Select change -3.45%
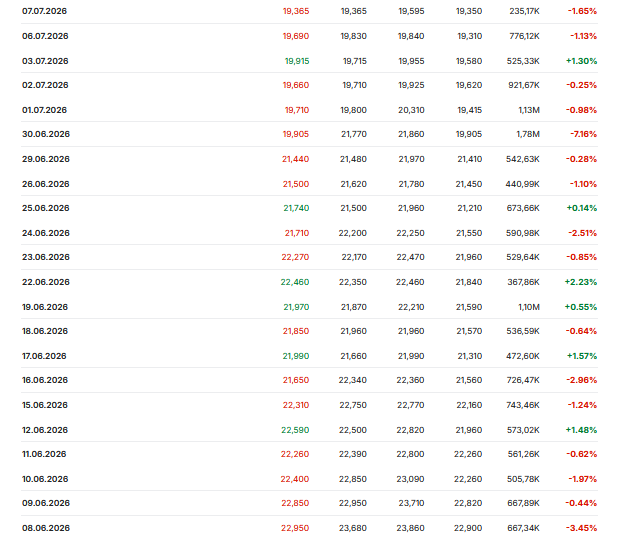This screenshot has height=543, width=618. (582, 528)
